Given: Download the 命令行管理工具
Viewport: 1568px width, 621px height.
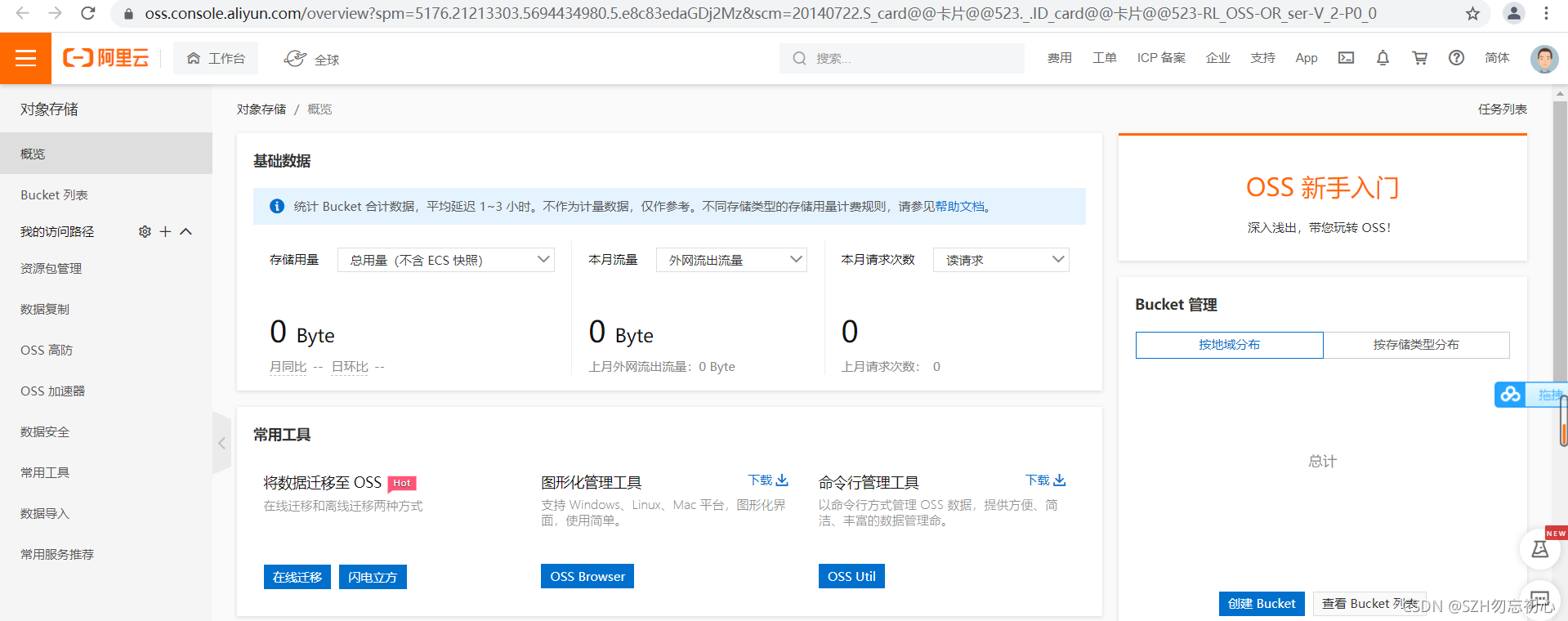Looking at the screenshot, I should click(1046, 480).
